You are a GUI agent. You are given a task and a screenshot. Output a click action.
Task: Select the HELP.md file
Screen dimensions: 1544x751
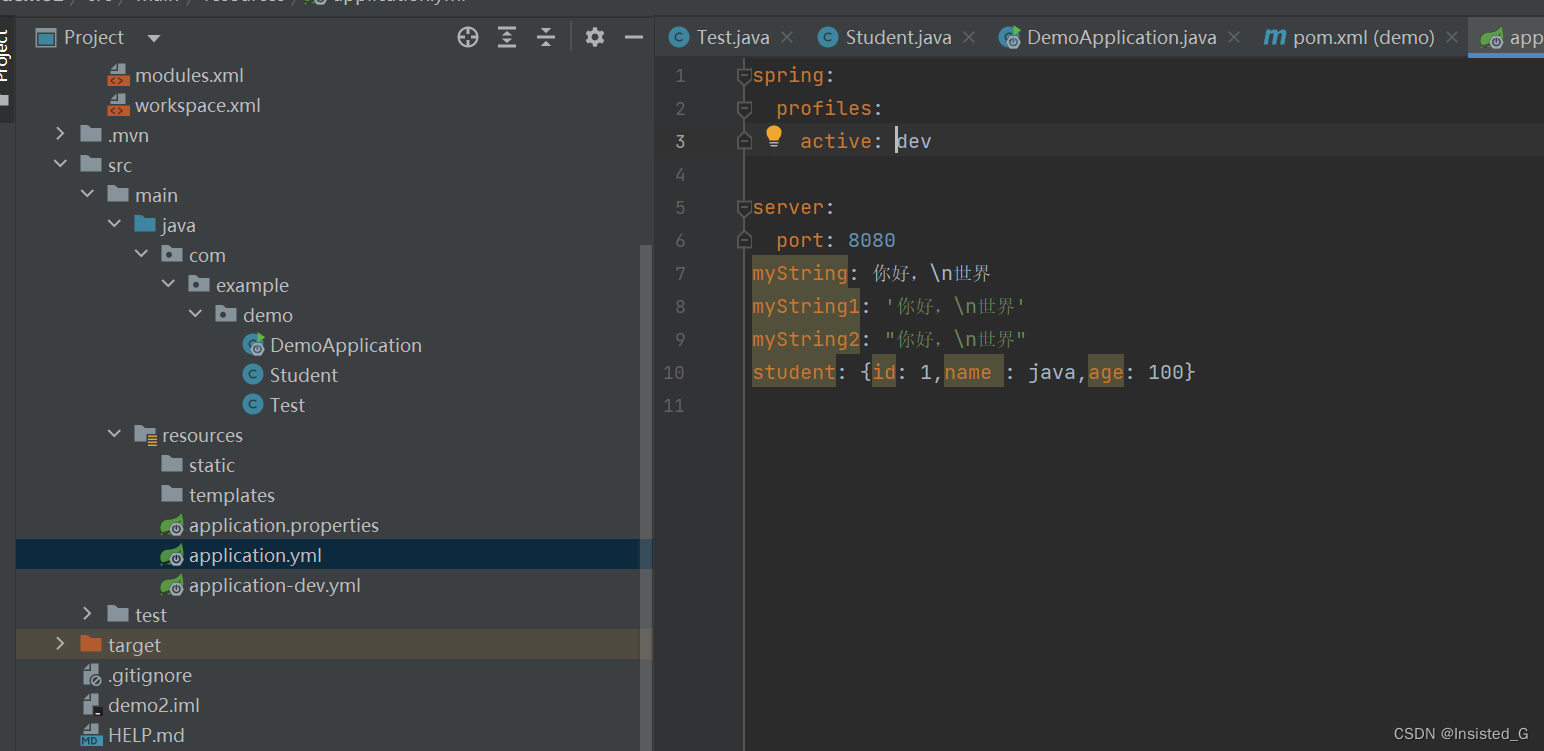click(146, 735)
